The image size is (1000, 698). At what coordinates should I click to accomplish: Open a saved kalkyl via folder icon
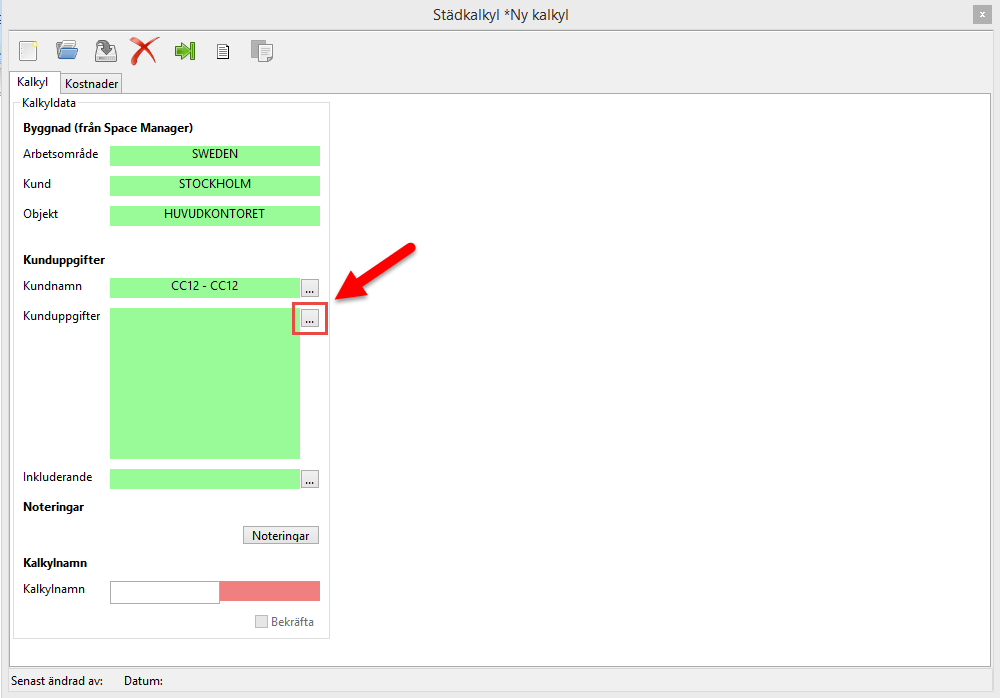(67, 51)
